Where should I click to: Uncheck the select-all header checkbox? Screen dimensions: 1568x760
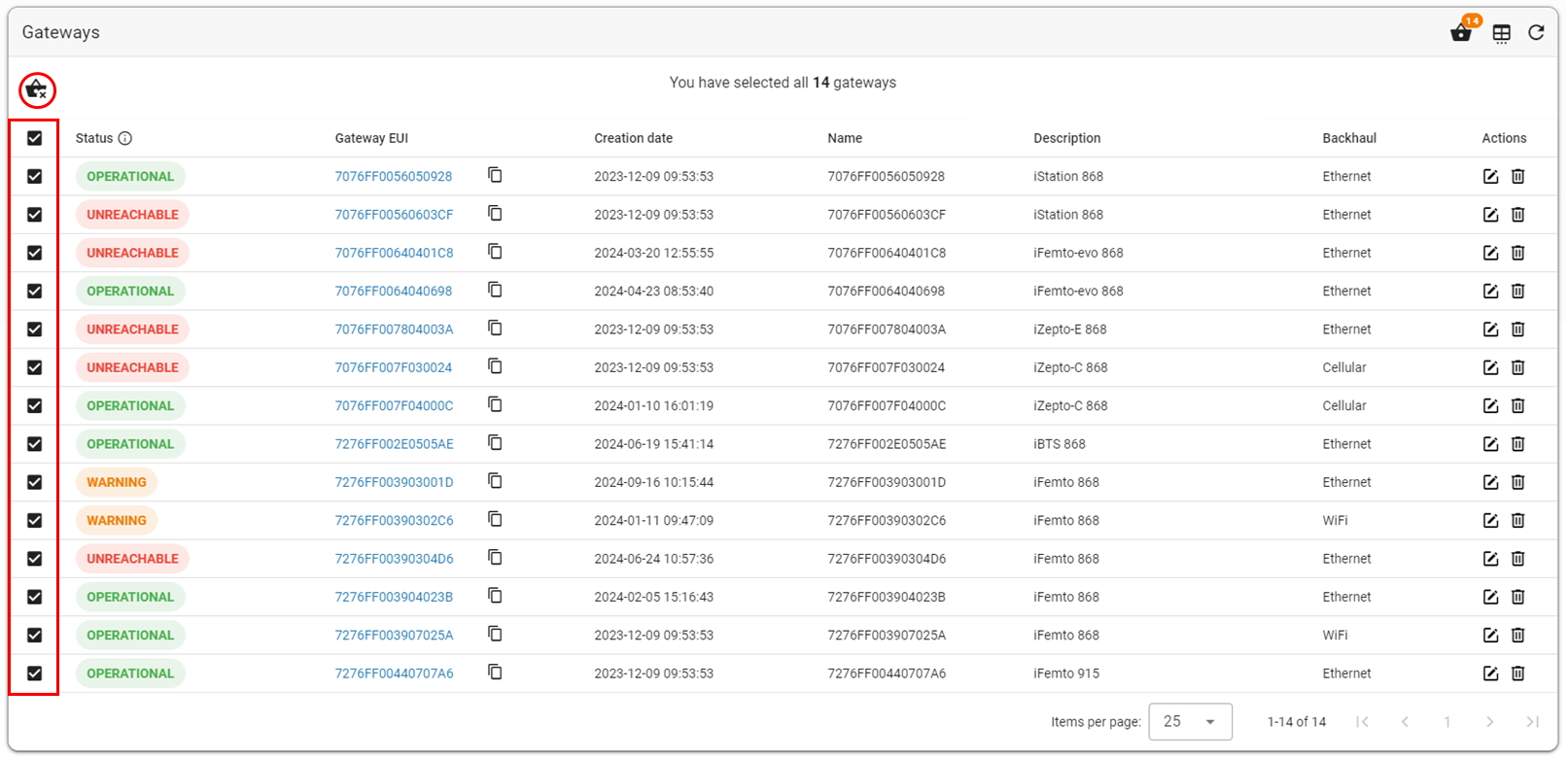coord(35,138)
